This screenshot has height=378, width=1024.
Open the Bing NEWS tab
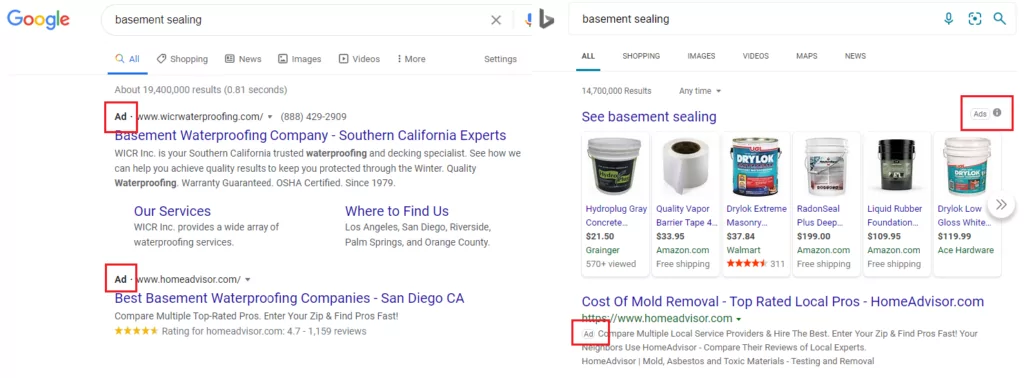coord(855,56)
